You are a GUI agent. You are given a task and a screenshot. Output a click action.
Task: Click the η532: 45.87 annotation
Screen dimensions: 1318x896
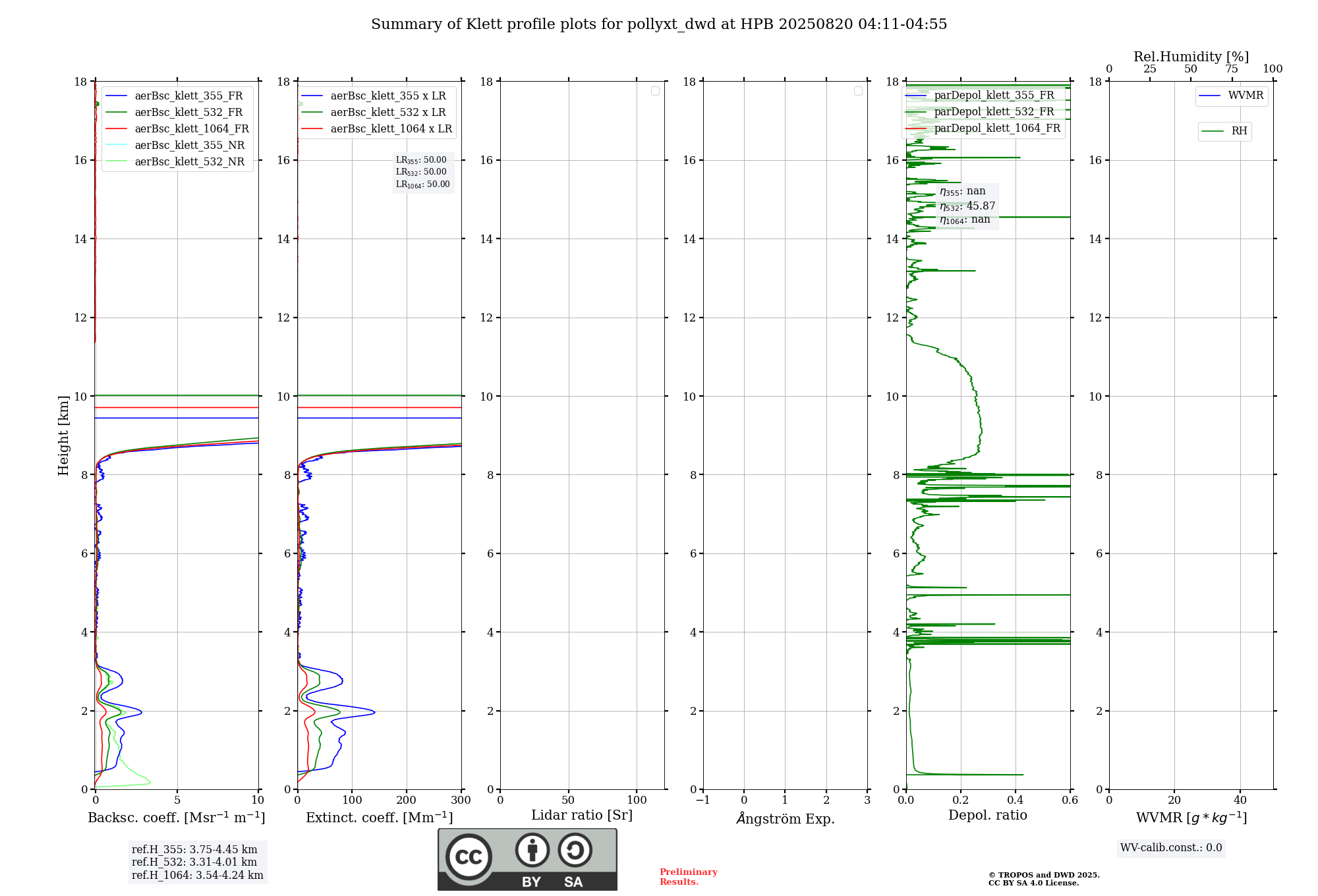click(x=967, y=206)
